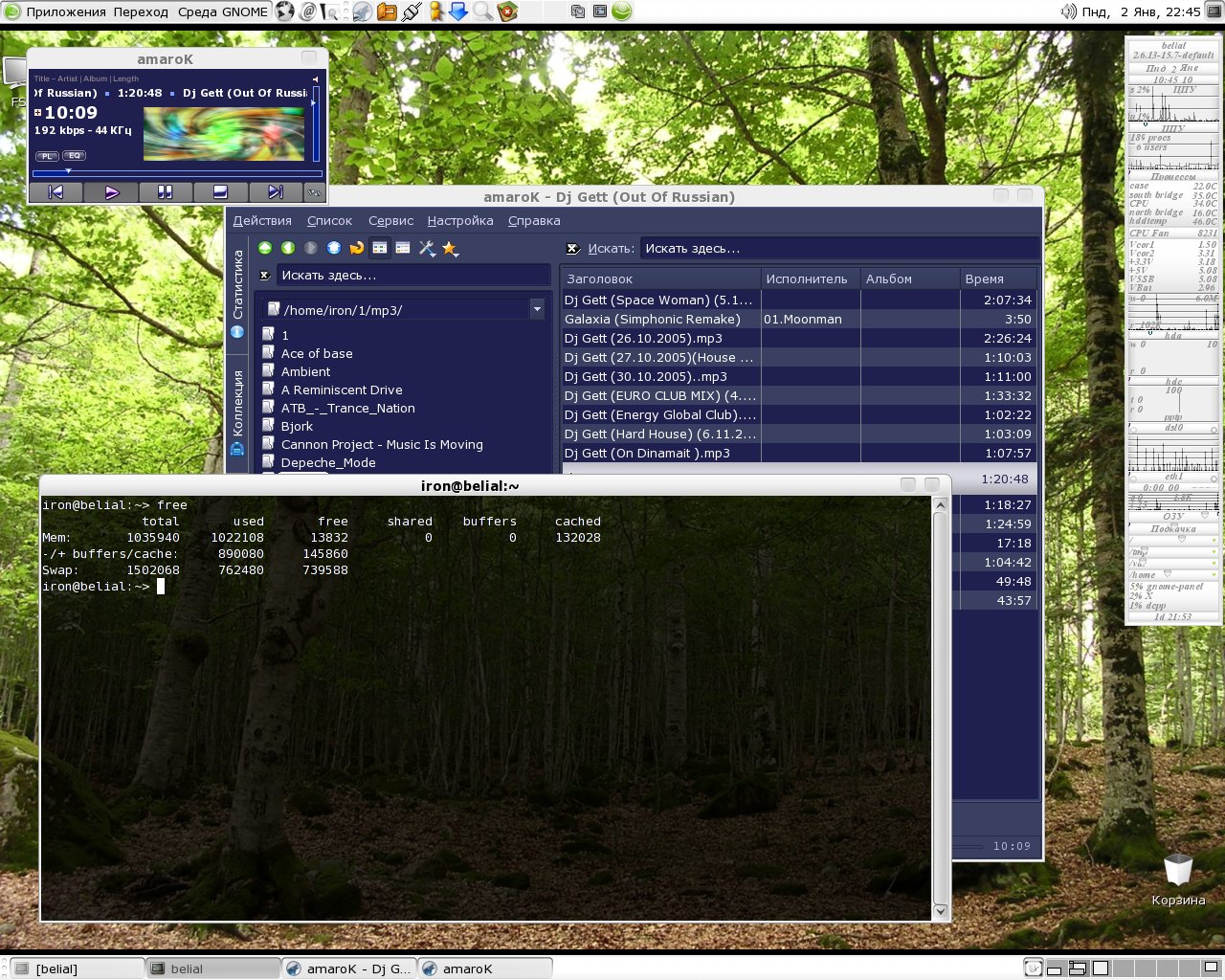Click the file browser search field
The height and width of the screenshot is (980, 1225).
click(x=413, y=276)
